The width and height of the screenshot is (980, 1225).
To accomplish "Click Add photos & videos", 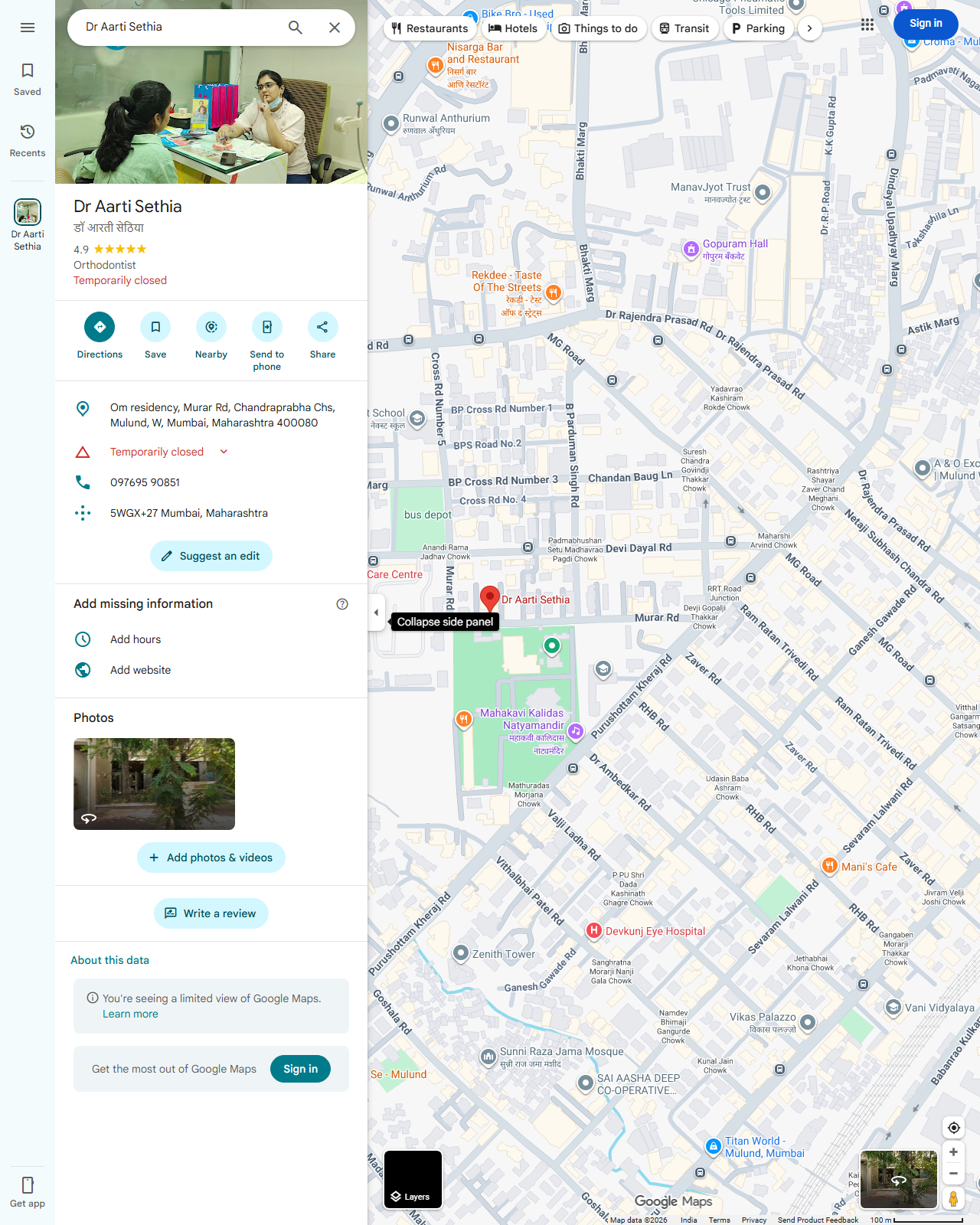I will tap(211, 857).
